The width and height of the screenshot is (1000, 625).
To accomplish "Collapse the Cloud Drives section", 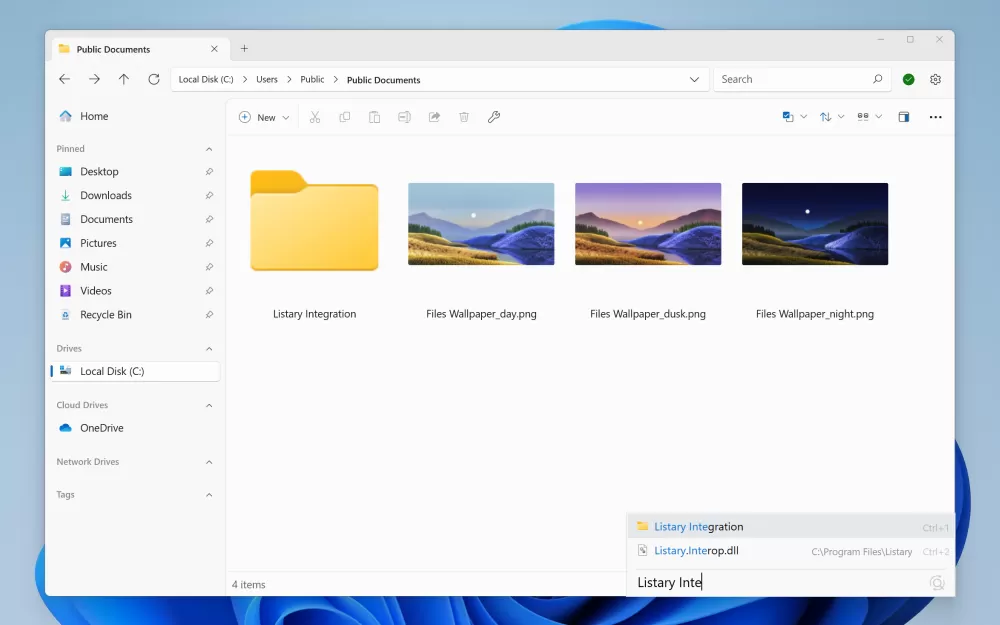I will (209, 406).
